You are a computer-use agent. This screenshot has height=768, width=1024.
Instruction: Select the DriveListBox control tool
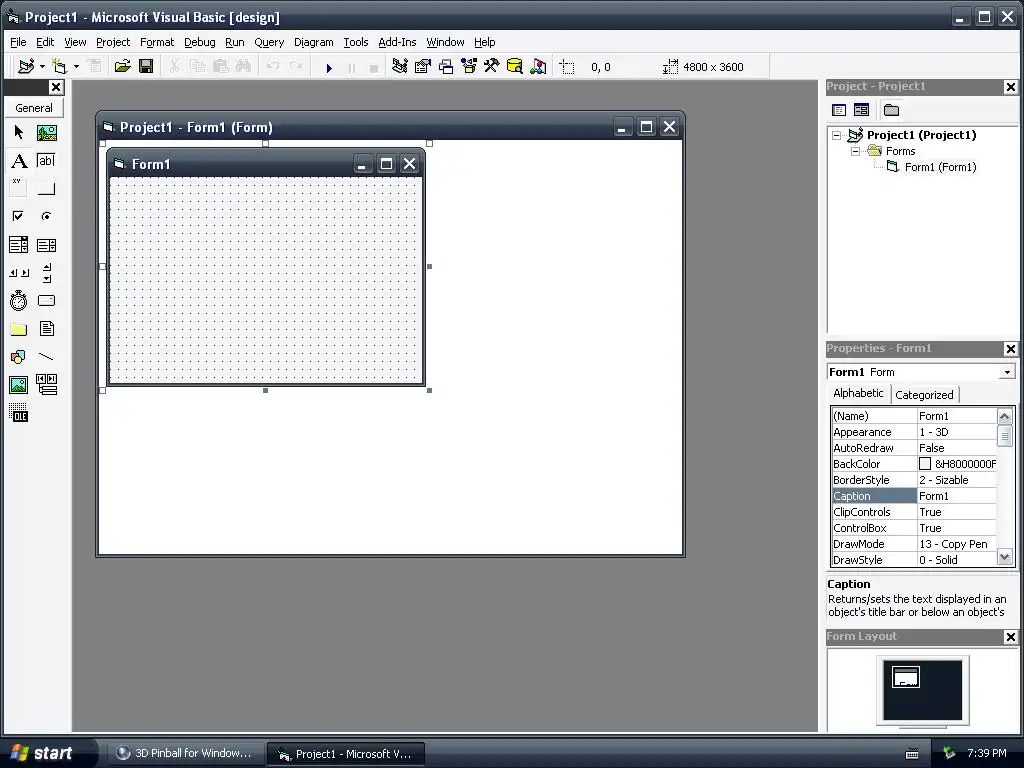[46, 300]
